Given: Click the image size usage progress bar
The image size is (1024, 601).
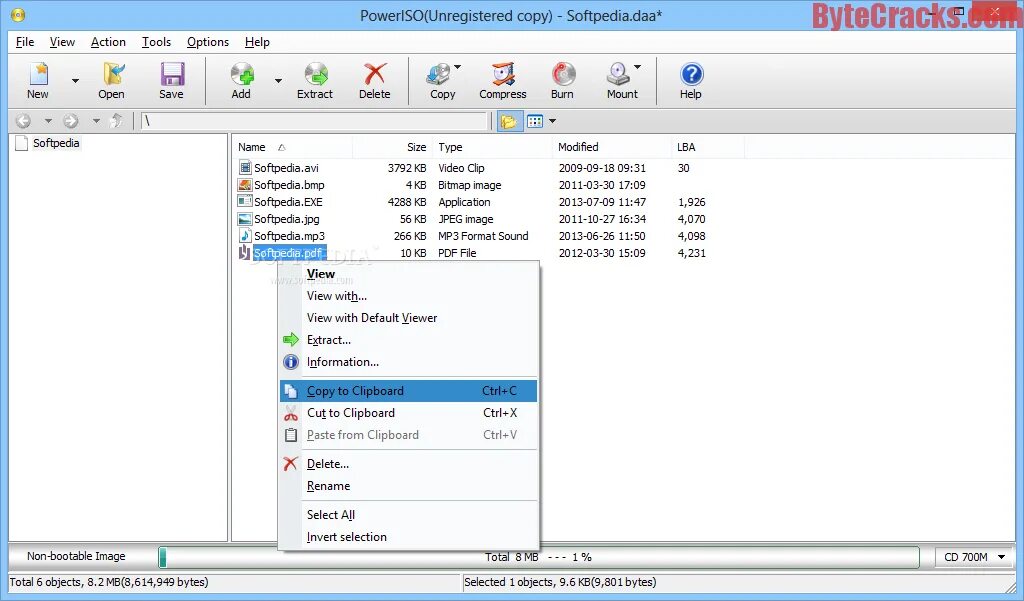Looking at the screenshot, I should coord(539,557).
